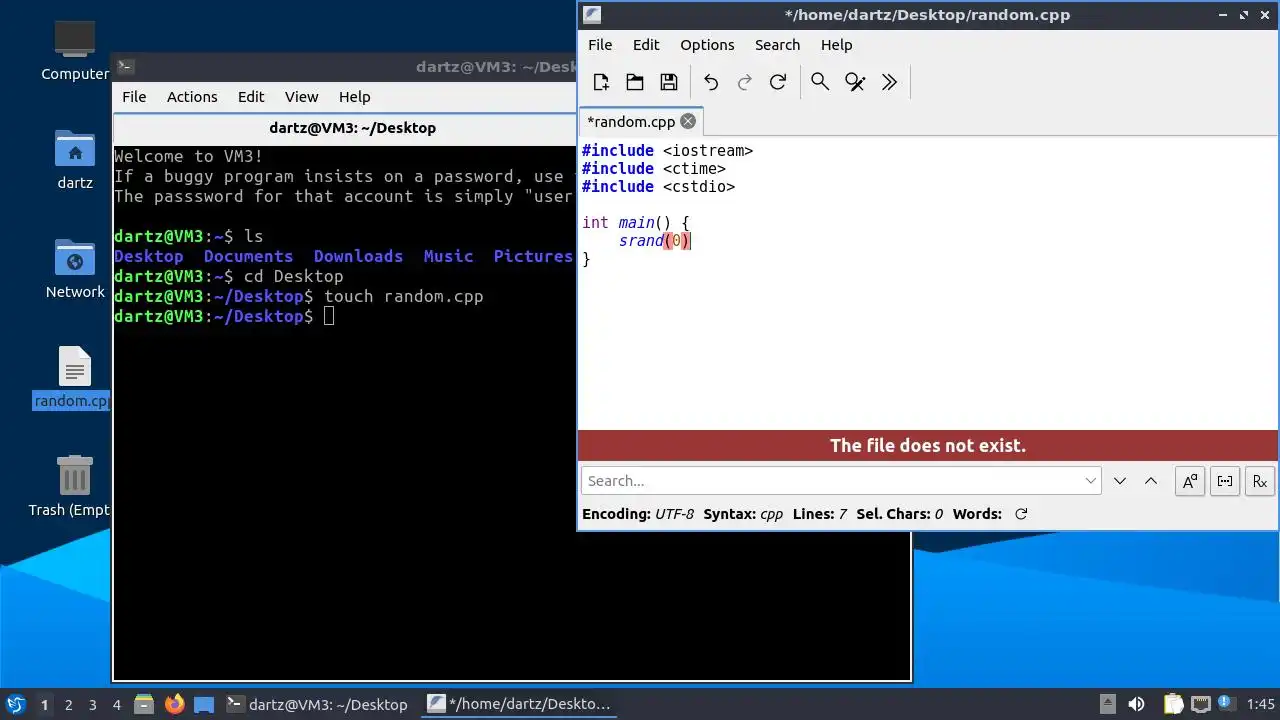
Task: Go to the next search match
Action: (1120, 481)
